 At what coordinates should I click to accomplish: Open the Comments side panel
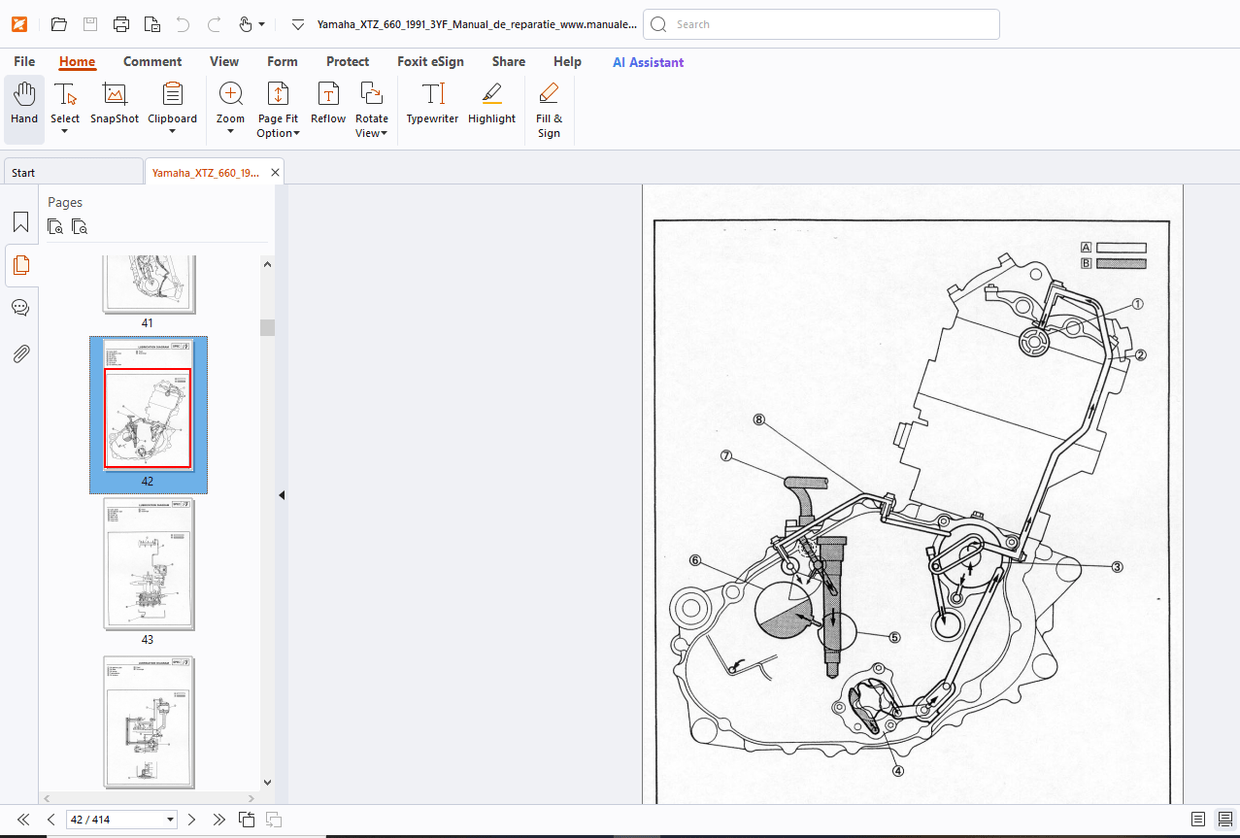click(x=20, y=308)
